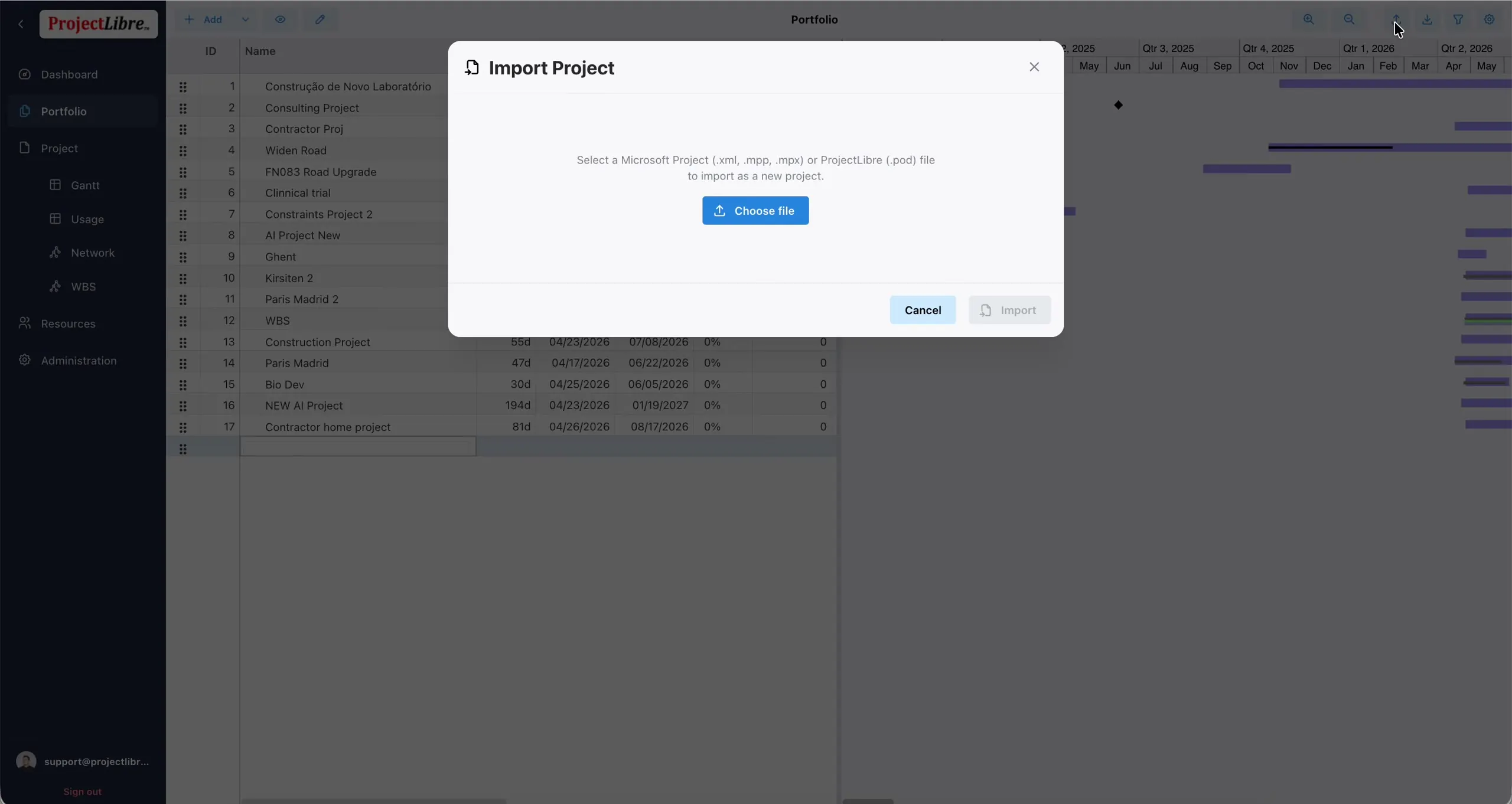The height and width of the screenshot is (804, 1512).
Task: Click the Paris Madrid finish date 06/22/2026
Action: click(x=658, y=363)
